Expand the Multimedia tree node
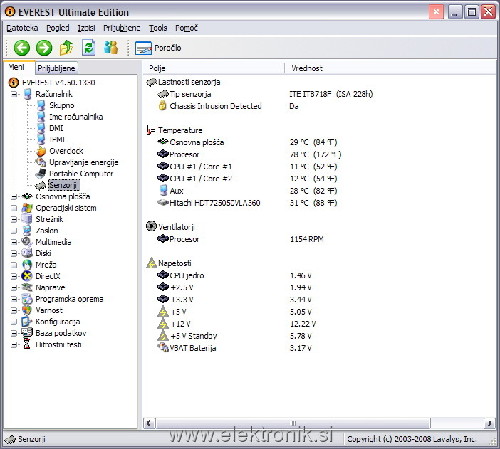This screenshot has width=500, height=449. (x=14, y=242)
